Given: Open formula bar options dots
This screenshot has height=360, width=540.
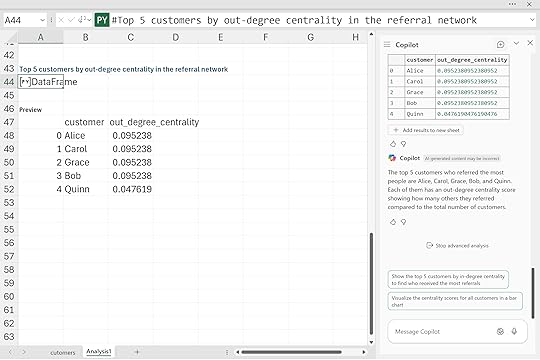Looking at the screenshot, I should tap(51, 20).
